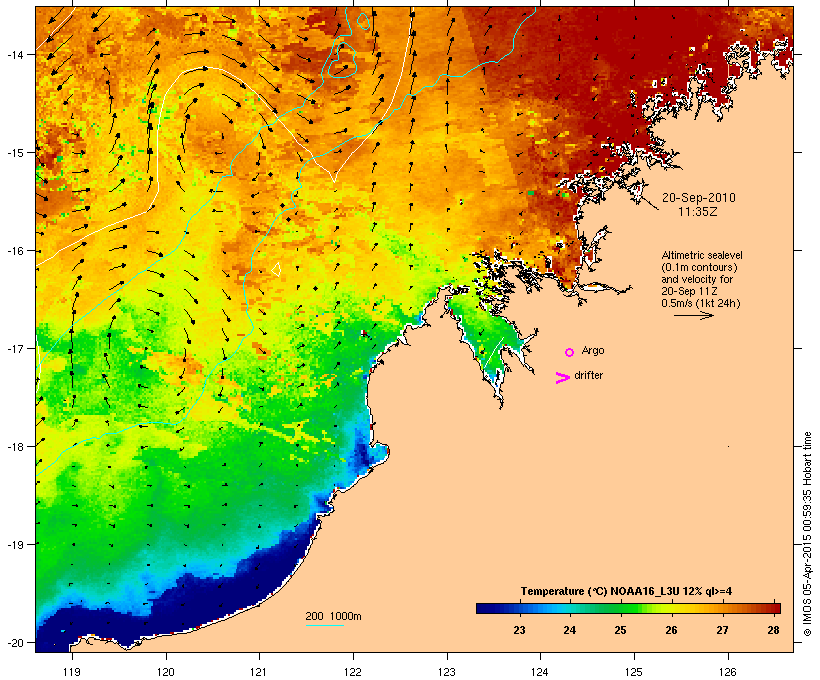Click the longitude label 124
This screenshot has height=680, width=820.
pos(540,672)
